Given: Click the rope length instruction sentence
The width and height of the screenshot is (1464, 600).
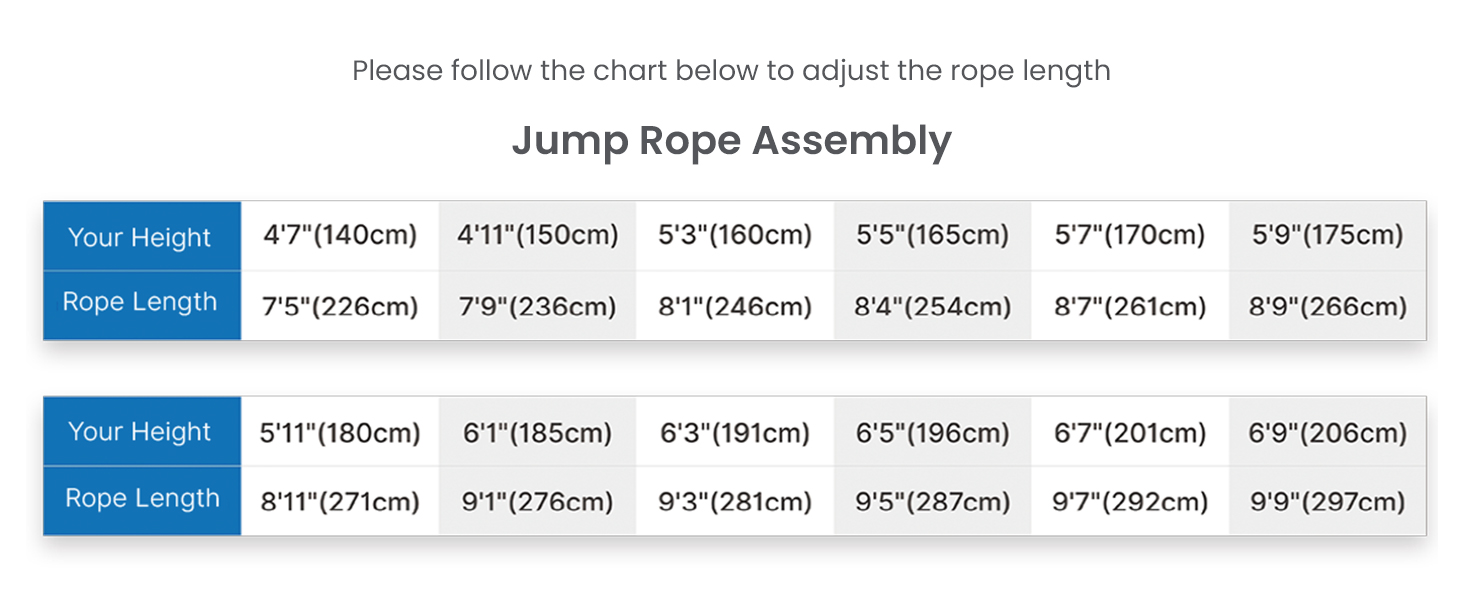Looking at the screenshot, I should [731, 71].
